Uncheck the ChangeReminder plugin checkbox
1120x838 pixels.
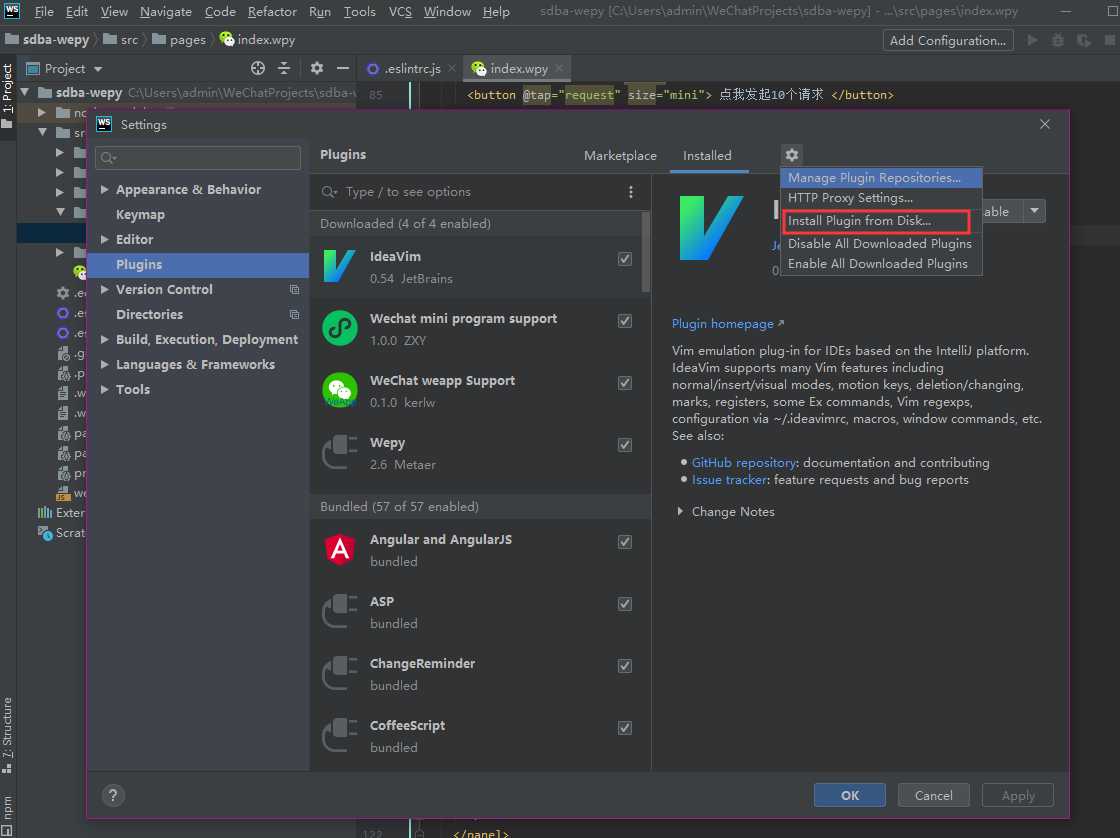point(625,666)
